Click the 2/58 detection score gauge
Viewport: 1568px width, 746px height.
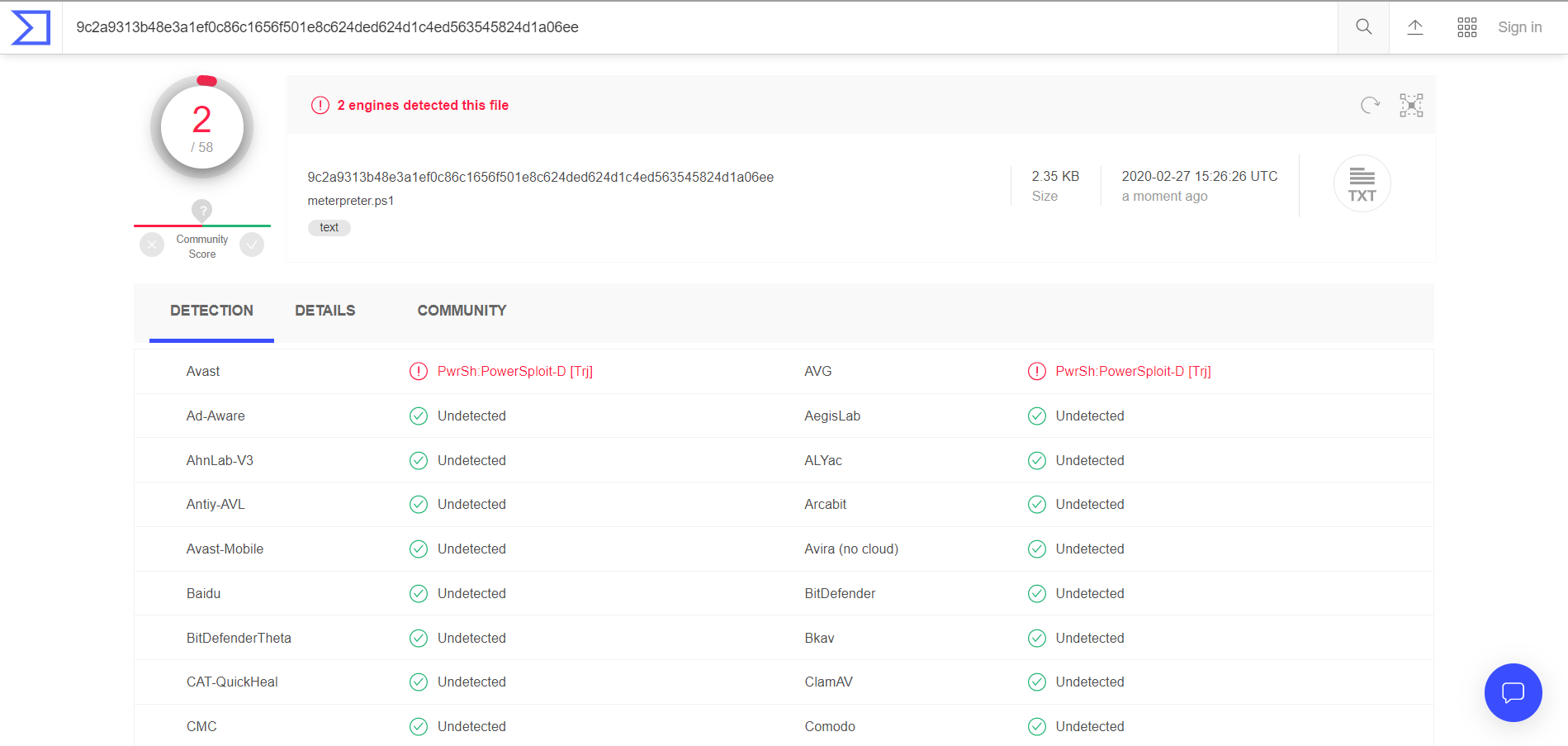pos(201,127)
